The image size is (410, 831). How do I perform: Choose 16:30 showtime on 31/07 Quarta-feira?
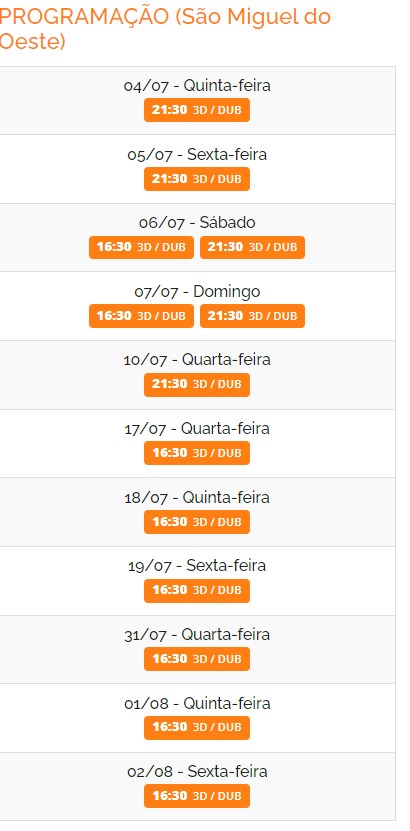coord(197,659)
